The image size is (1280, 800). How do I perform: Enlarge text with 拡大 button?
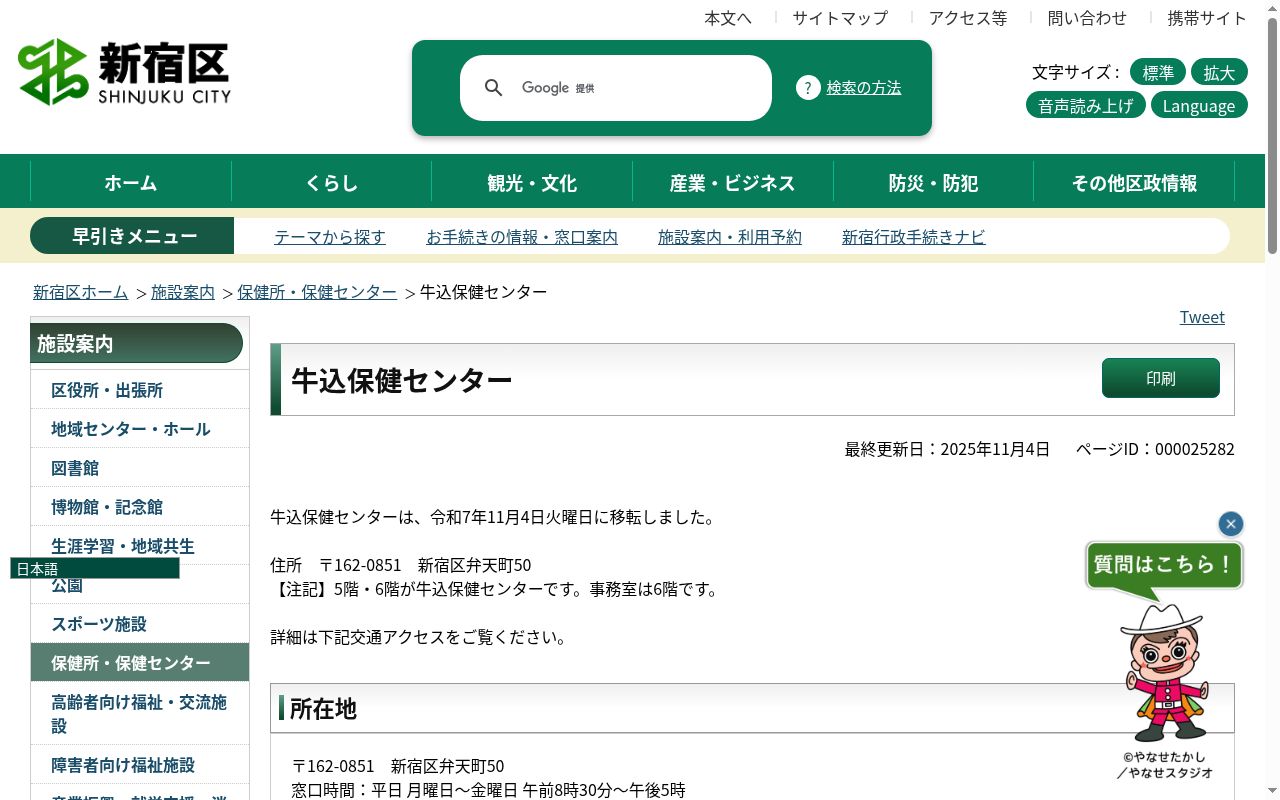1219,72
